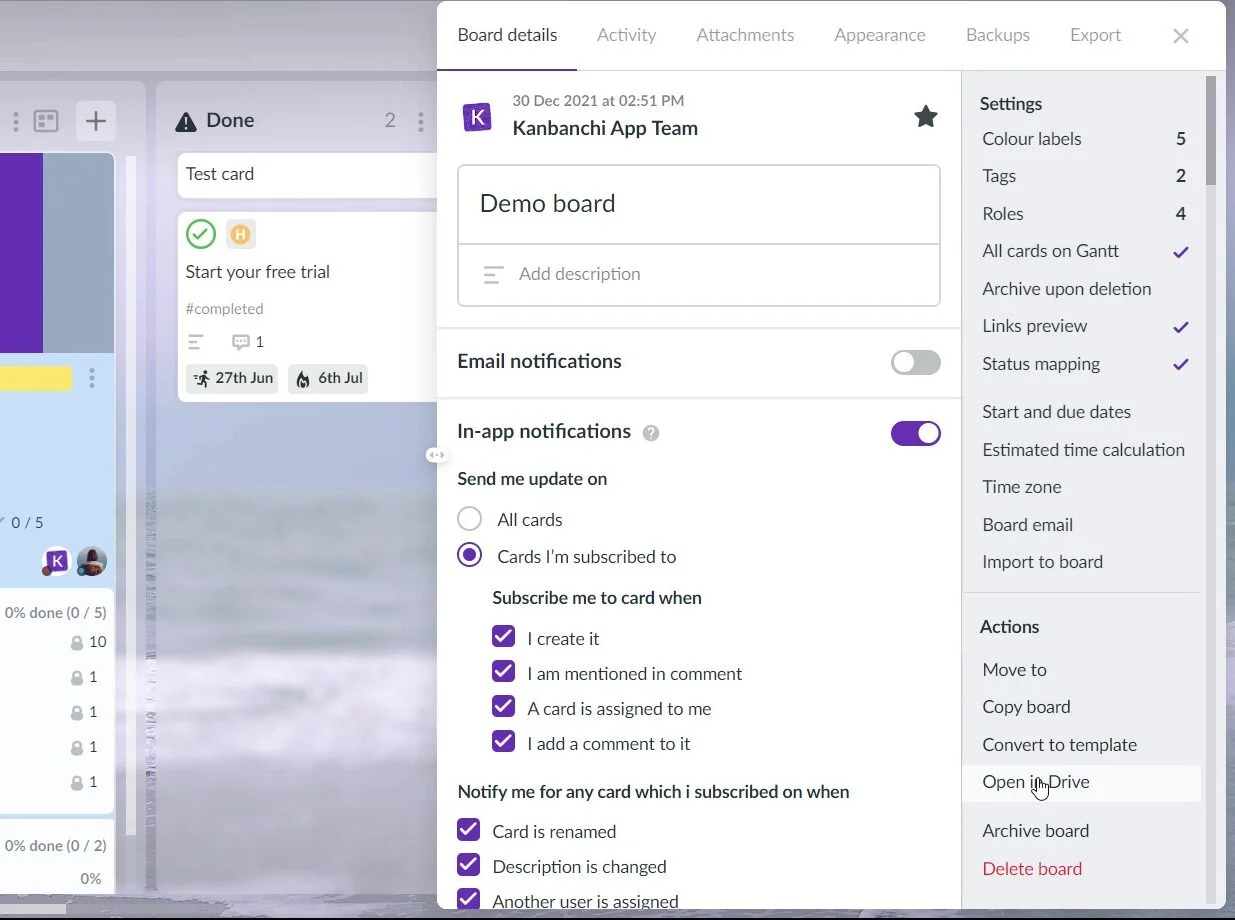Open the 27th Jun start date chip

(x=232, y=378)
